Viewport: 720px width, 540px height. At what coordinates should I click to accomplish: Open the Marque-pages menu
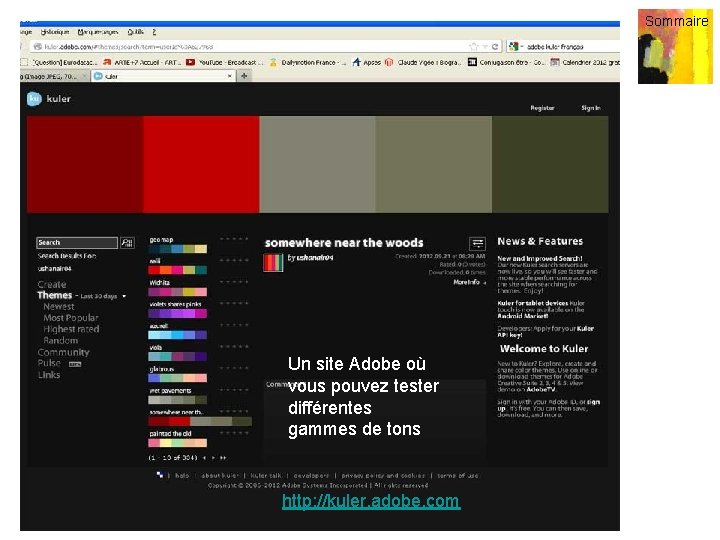click(x=98, y=32)
